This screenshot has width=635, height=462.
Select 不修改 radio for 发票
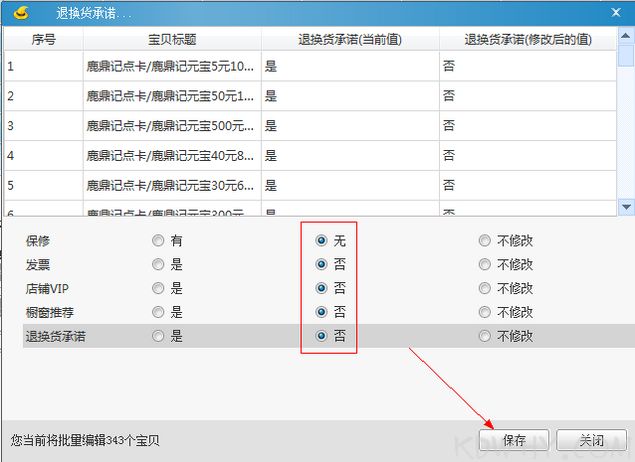pyautogui.click(x=485, y=265)
